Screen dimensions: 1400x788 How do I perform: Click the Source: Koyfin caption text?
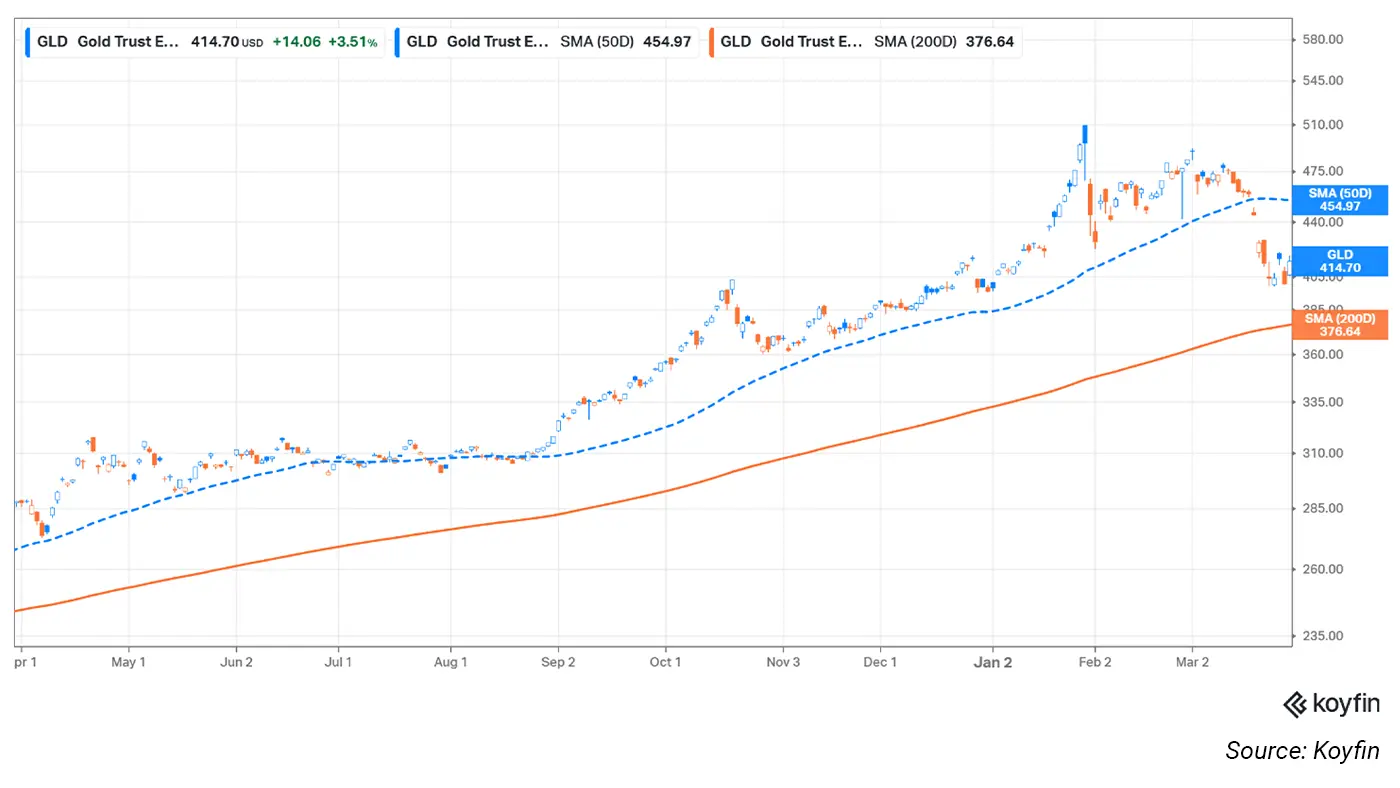click(1302, 750)
